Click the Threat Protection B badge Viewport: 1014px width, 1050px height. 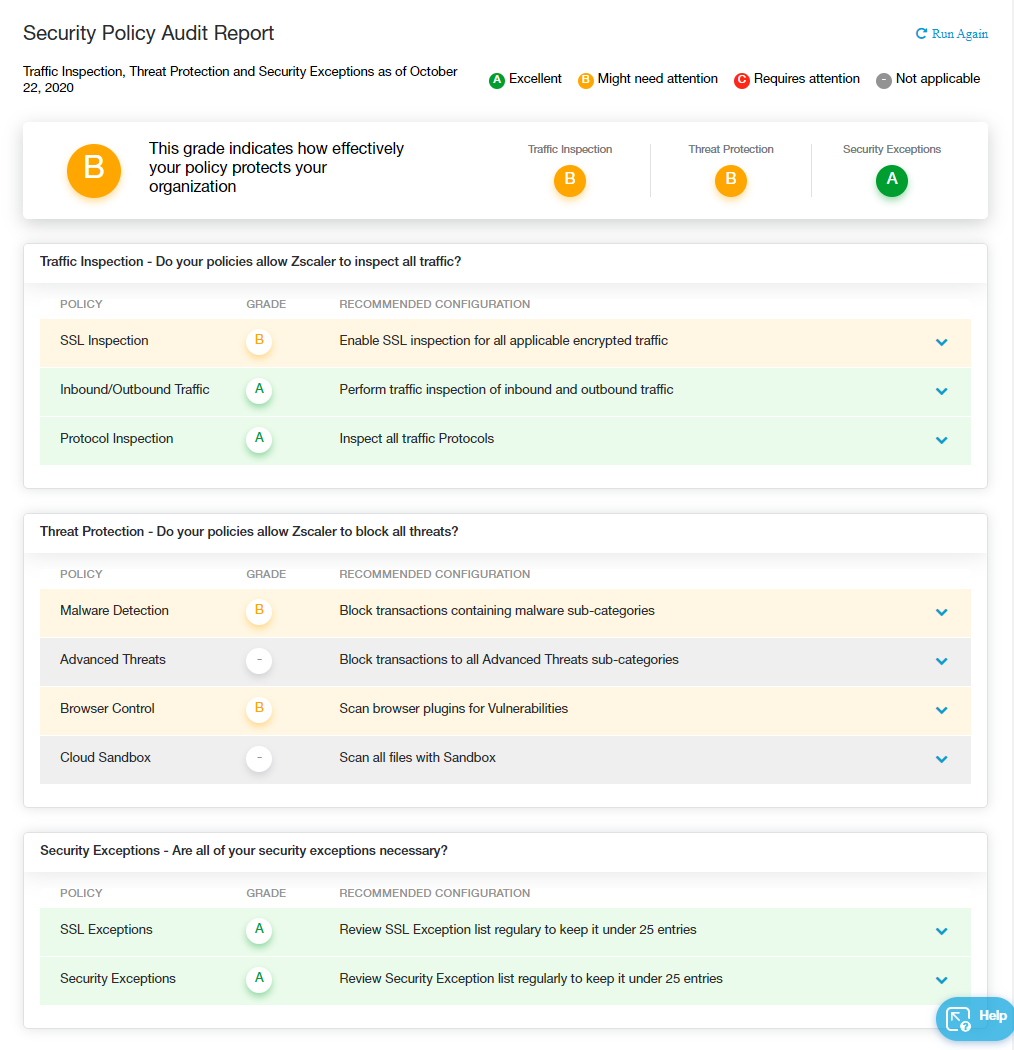(731, 181)
